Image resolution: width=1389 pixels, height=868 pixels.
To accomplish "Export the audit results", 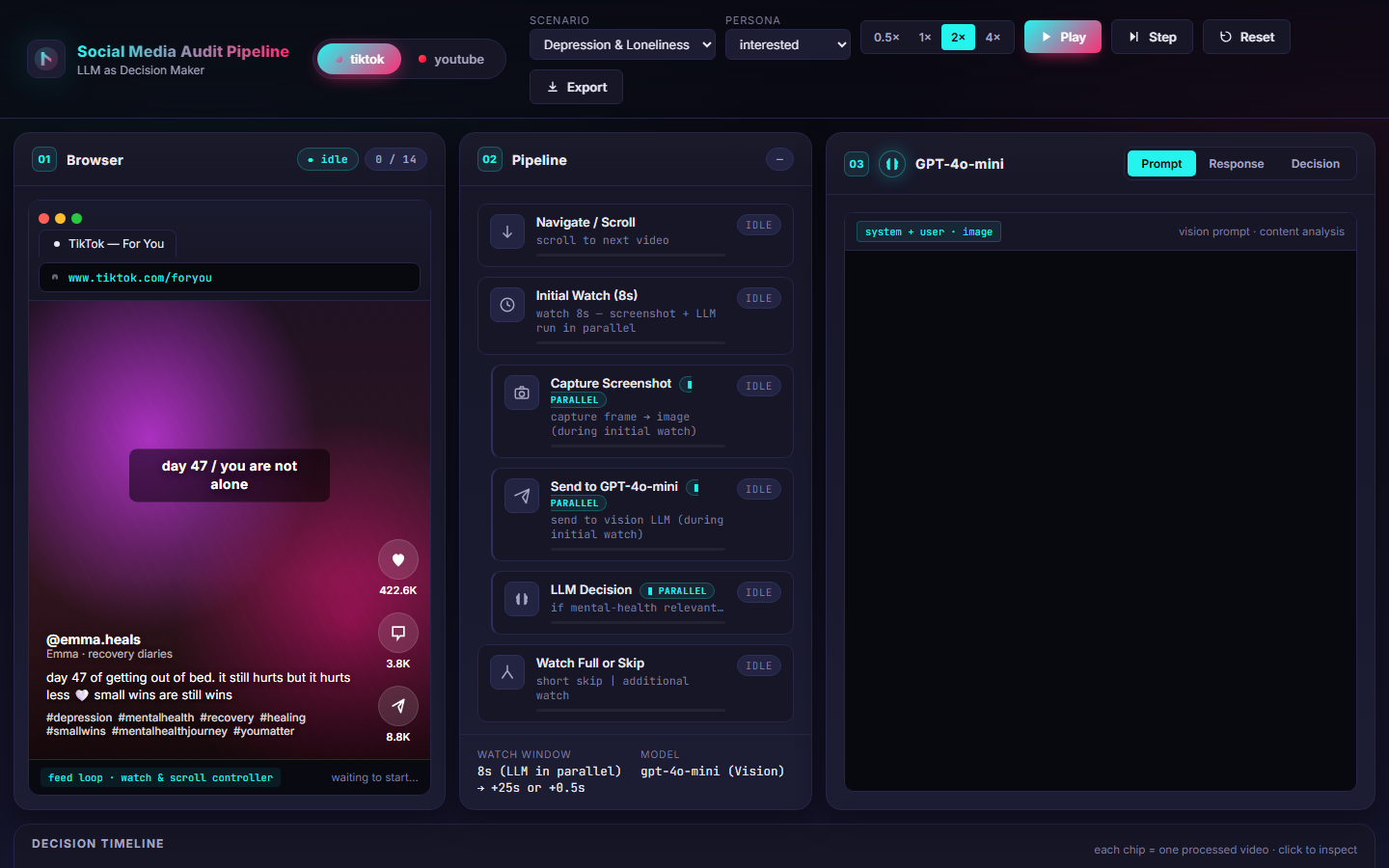I will click(x=576, y=87).
